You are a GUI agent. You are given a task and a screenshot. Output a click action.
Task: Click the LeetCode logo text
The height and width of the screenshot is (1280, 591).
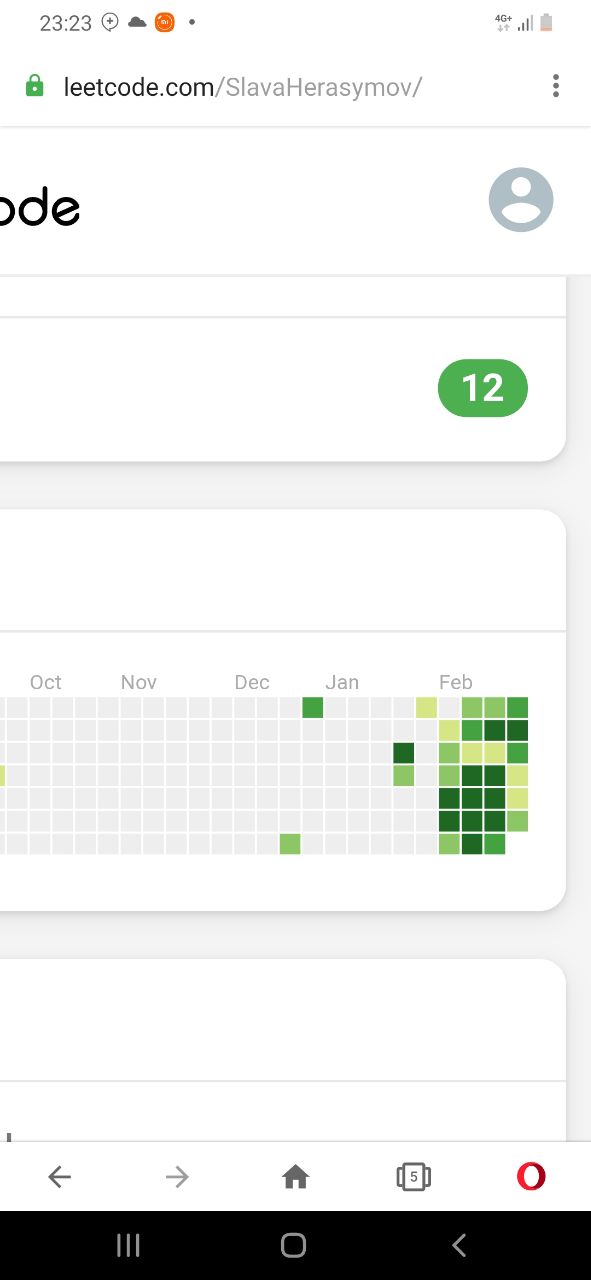(x=40, y=206)
